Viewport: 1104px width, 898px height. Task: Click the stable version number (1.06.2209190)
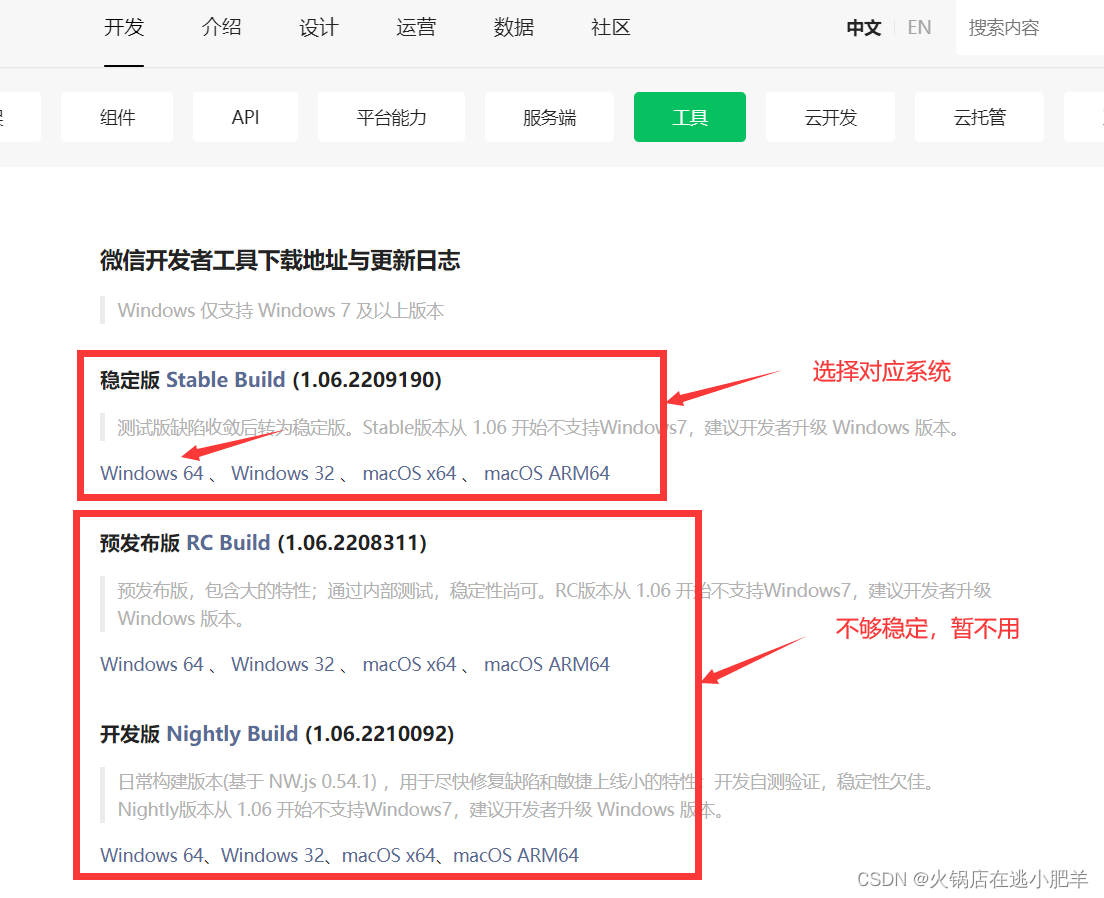367,380
